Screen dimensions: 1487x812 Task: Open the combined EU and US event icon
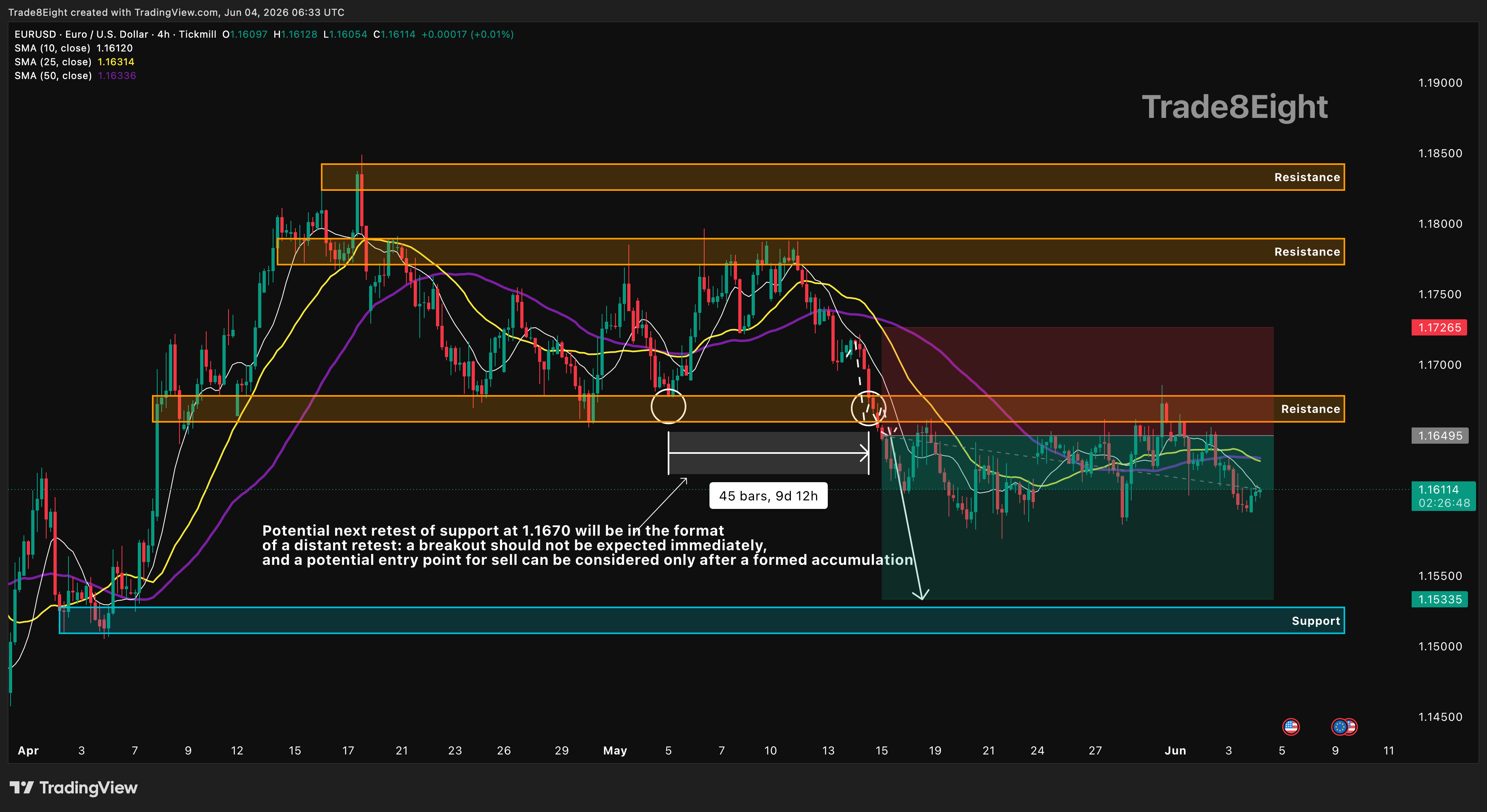click(x=1344, y=727)
